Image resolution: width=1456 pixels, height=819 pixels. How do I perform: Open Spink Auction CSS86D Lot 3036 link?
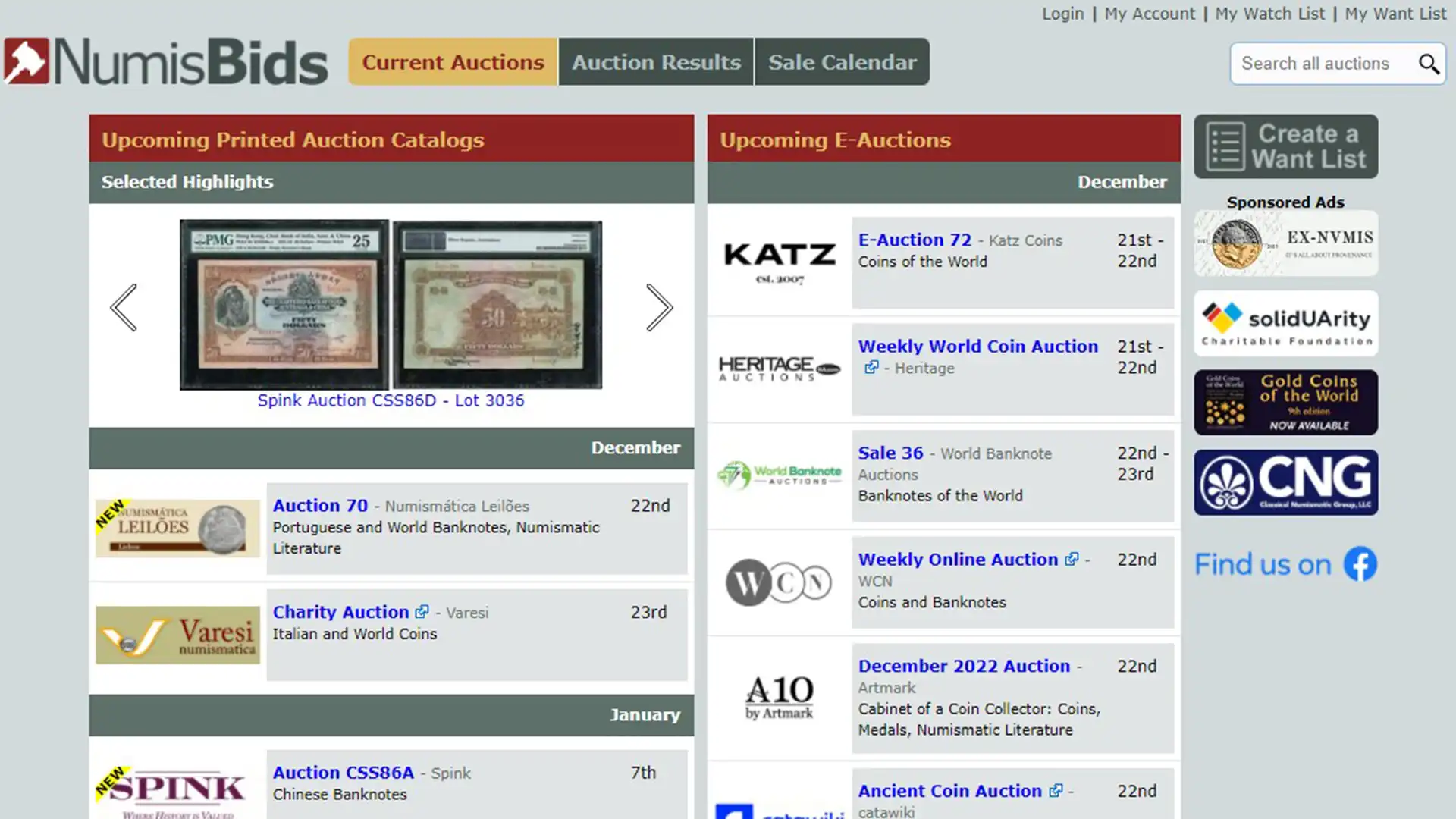(391, 400)
